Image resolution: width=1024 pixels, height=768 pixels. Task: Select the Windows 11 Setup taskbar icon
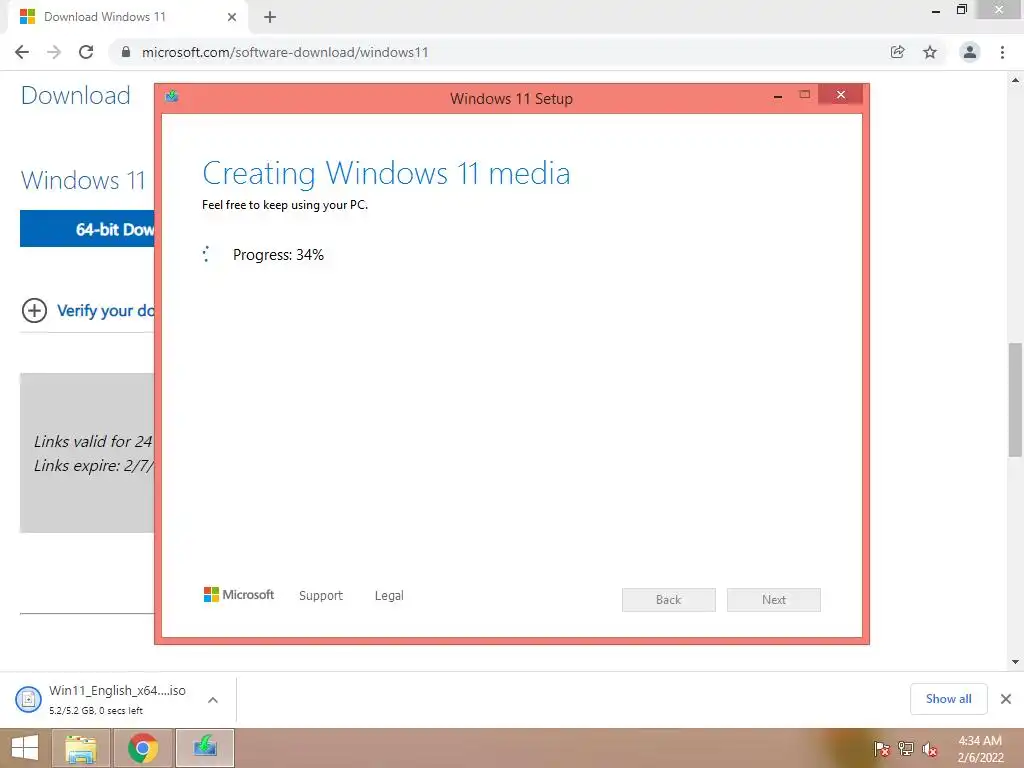tap(205, 748)
